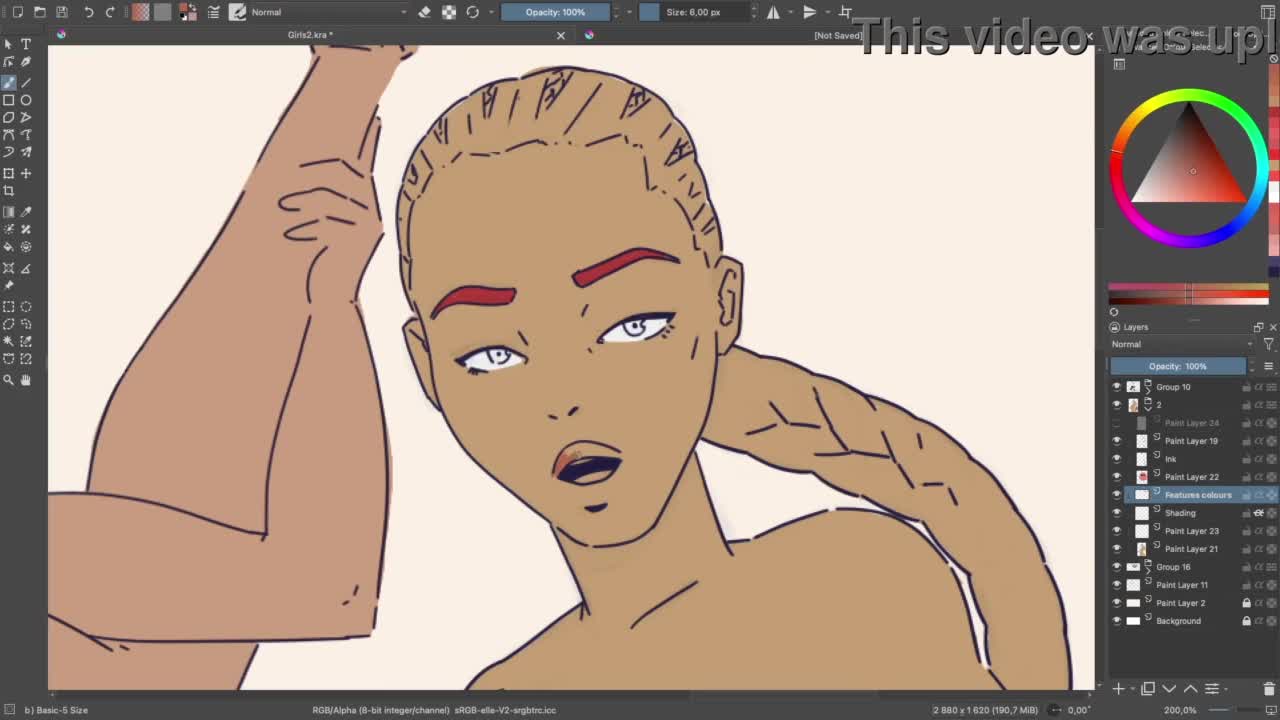Toggle visibility of Shading layer
The width and height of the screenshot is (1280, 720).
(1117, 513)
